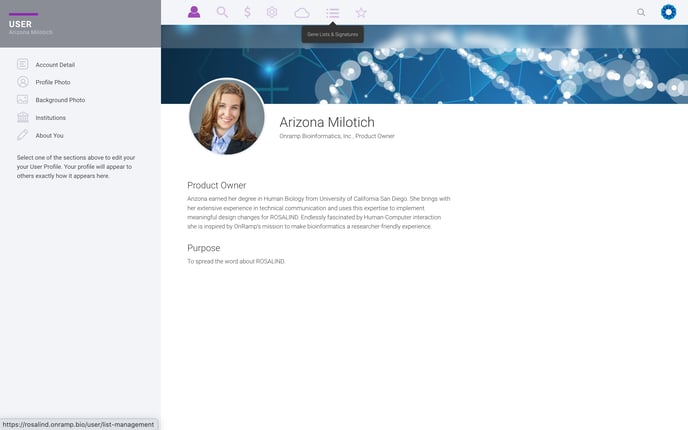The image size is (688, 430).
Task: Open the User profile icon in top navigation
Action: coord(194,12)
